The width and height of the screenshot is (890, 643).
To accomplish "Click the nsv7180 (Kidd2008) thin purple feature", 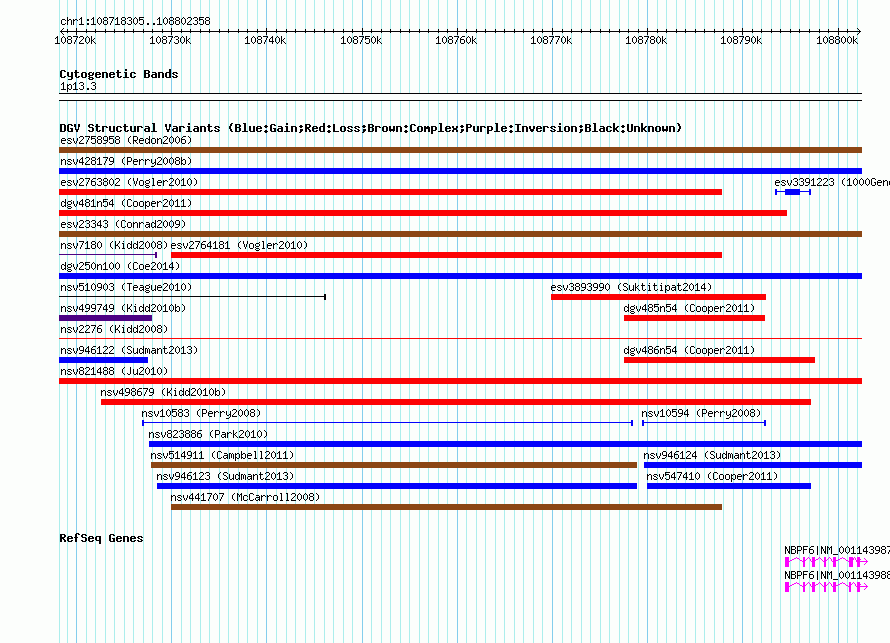I will (108, 255).
